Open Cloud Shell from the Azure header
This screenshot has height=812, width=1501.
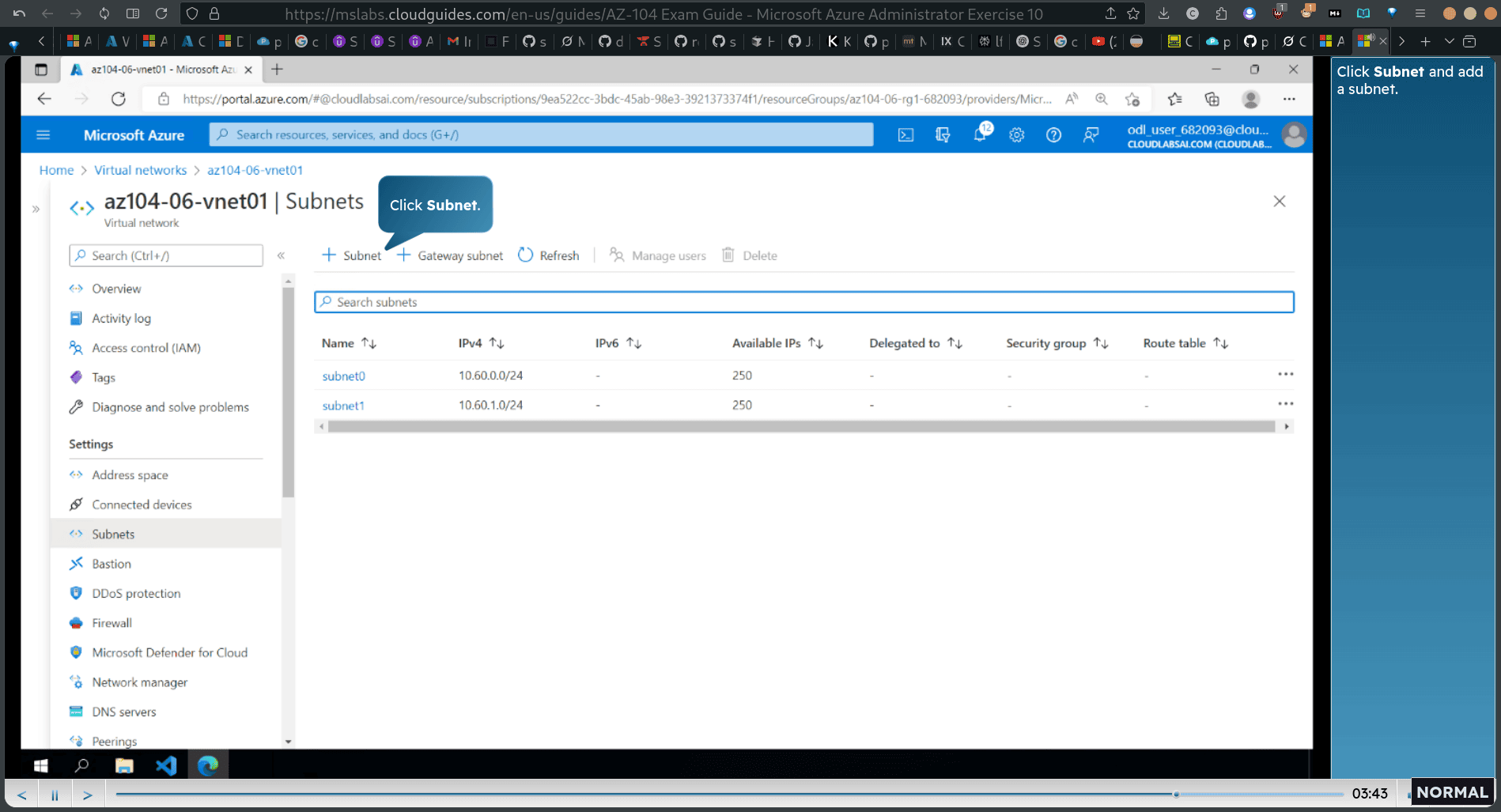coord(906,135)
